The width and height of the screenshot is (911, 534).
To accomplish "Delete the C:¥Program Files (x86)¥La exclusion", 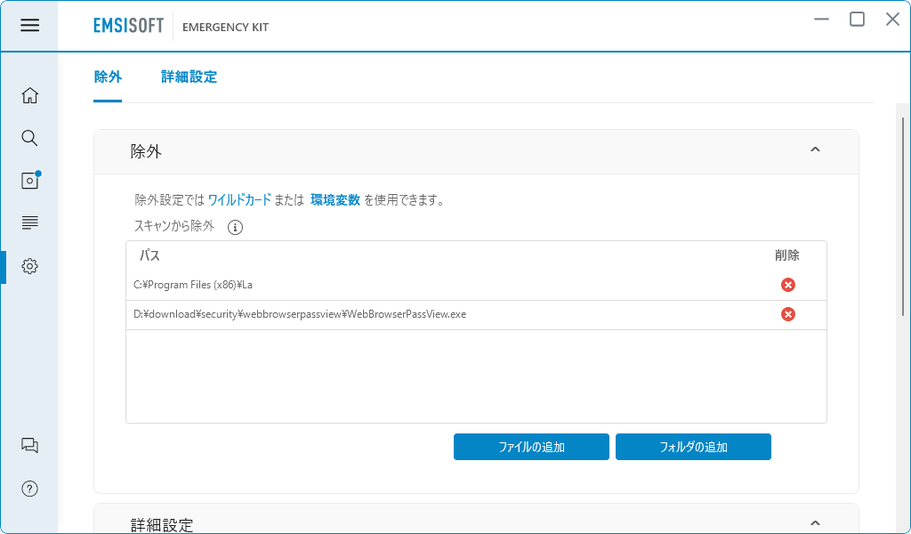I will [788, 285].
